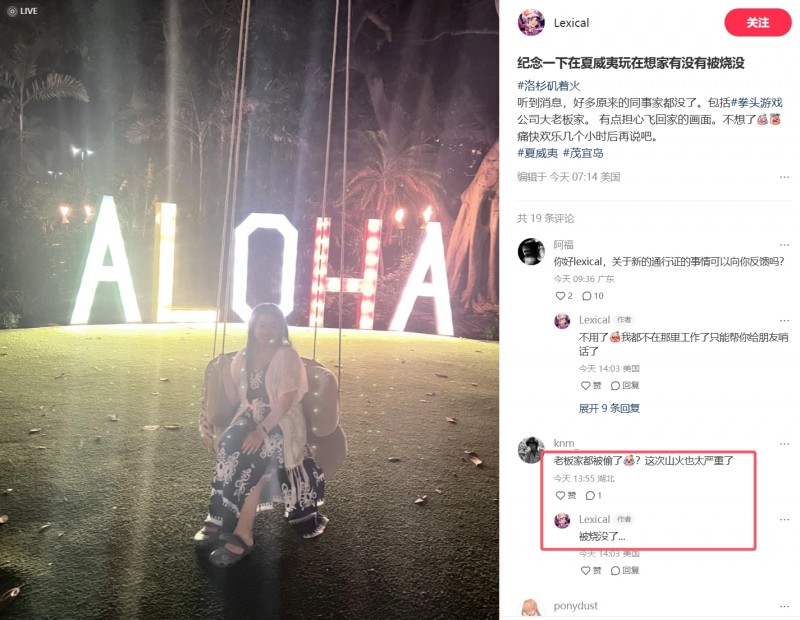The image size is (800, 620).
Task: Open hashtag #夏威夷
Action: 538,153
